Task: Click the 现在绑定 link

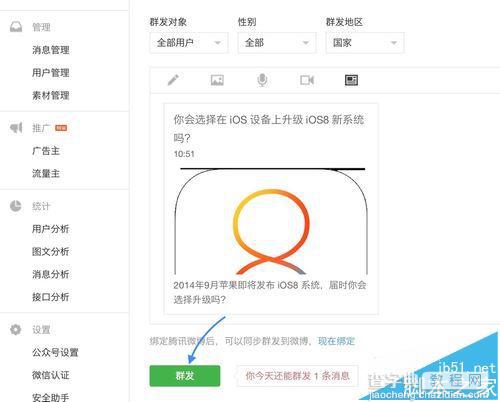Action: click(336, 341)
